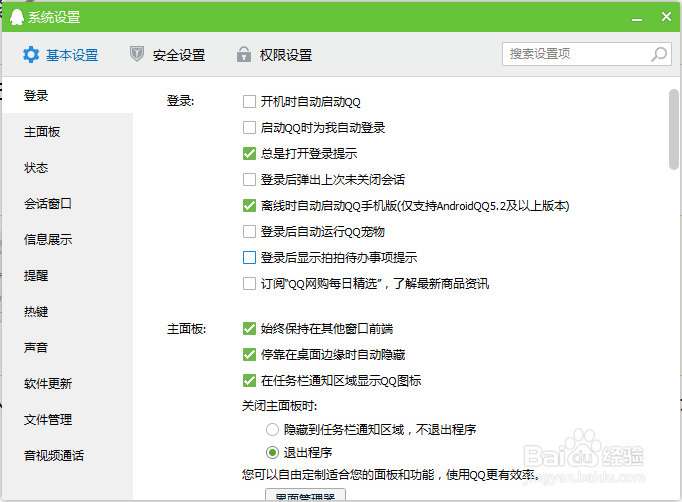Check 登录后显示拍拍待办事项提示
Viewport: 682px width, 502px height.
(249, 258)
